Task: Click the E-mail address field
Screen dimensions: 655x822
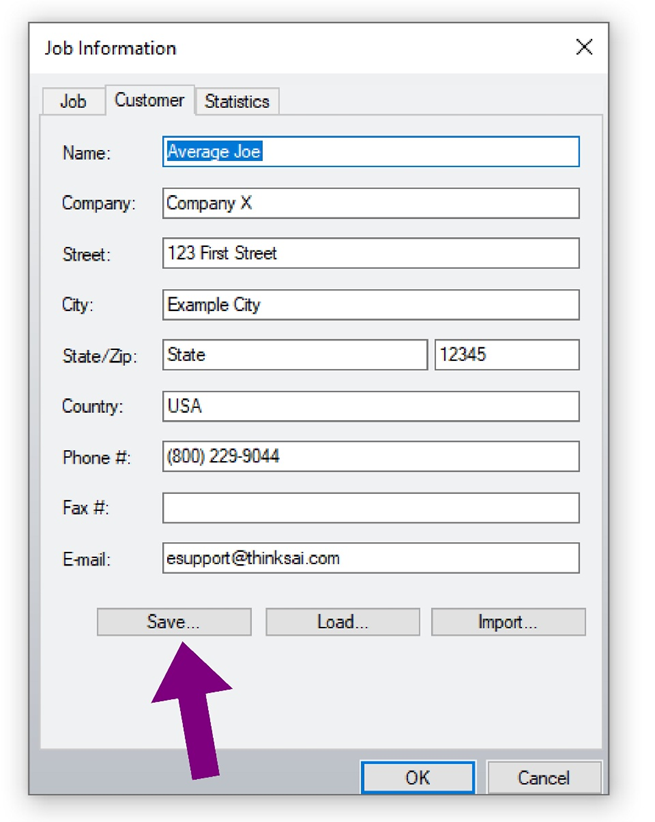Action: pos(371,558)
